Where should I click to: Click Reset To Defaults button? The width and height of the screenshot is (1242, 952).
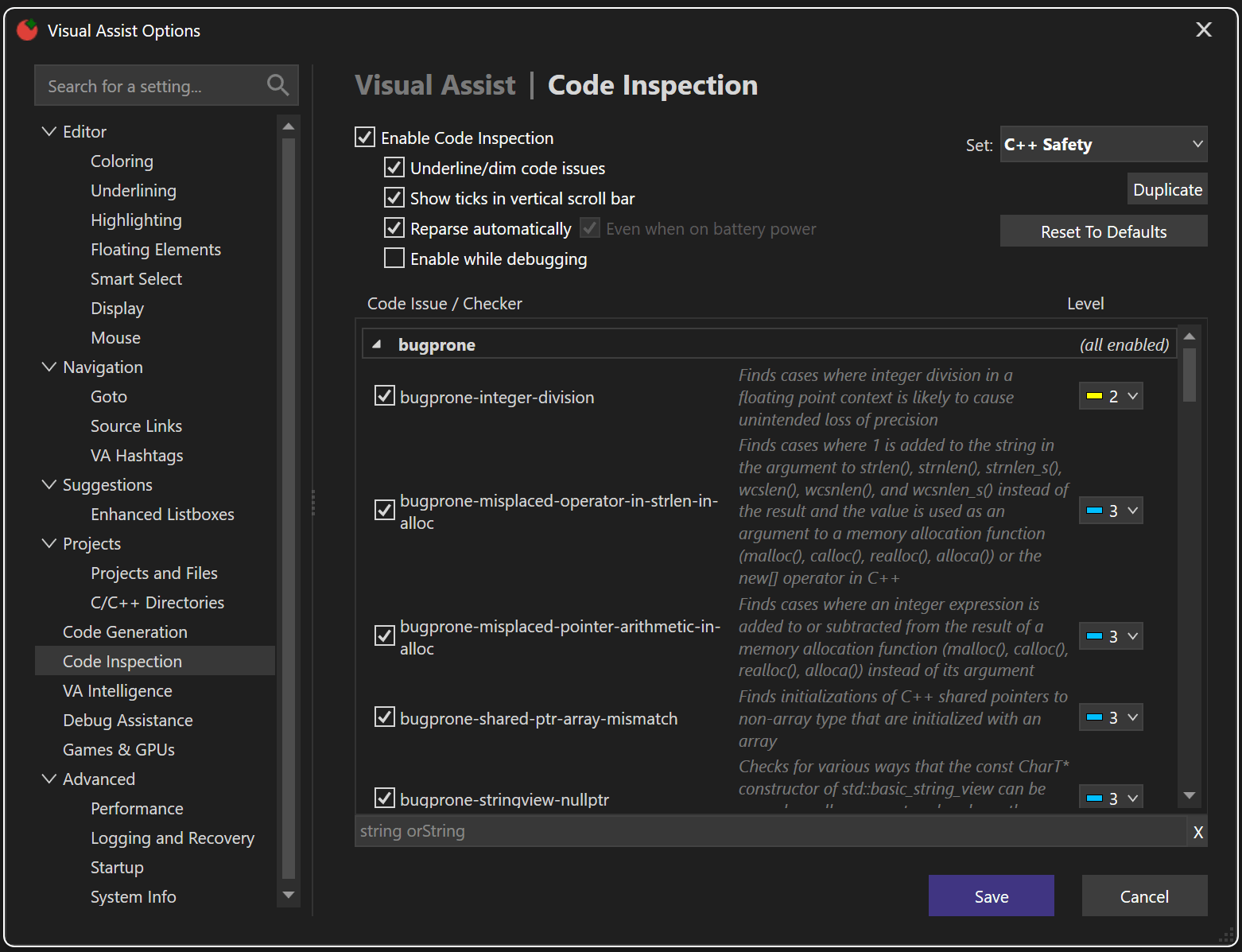(x=1104, y=231)
